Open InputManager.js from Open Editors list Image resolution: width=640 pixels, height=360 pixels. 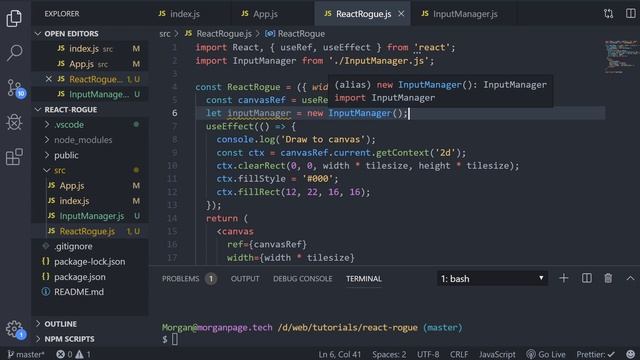tap(90, 94)
